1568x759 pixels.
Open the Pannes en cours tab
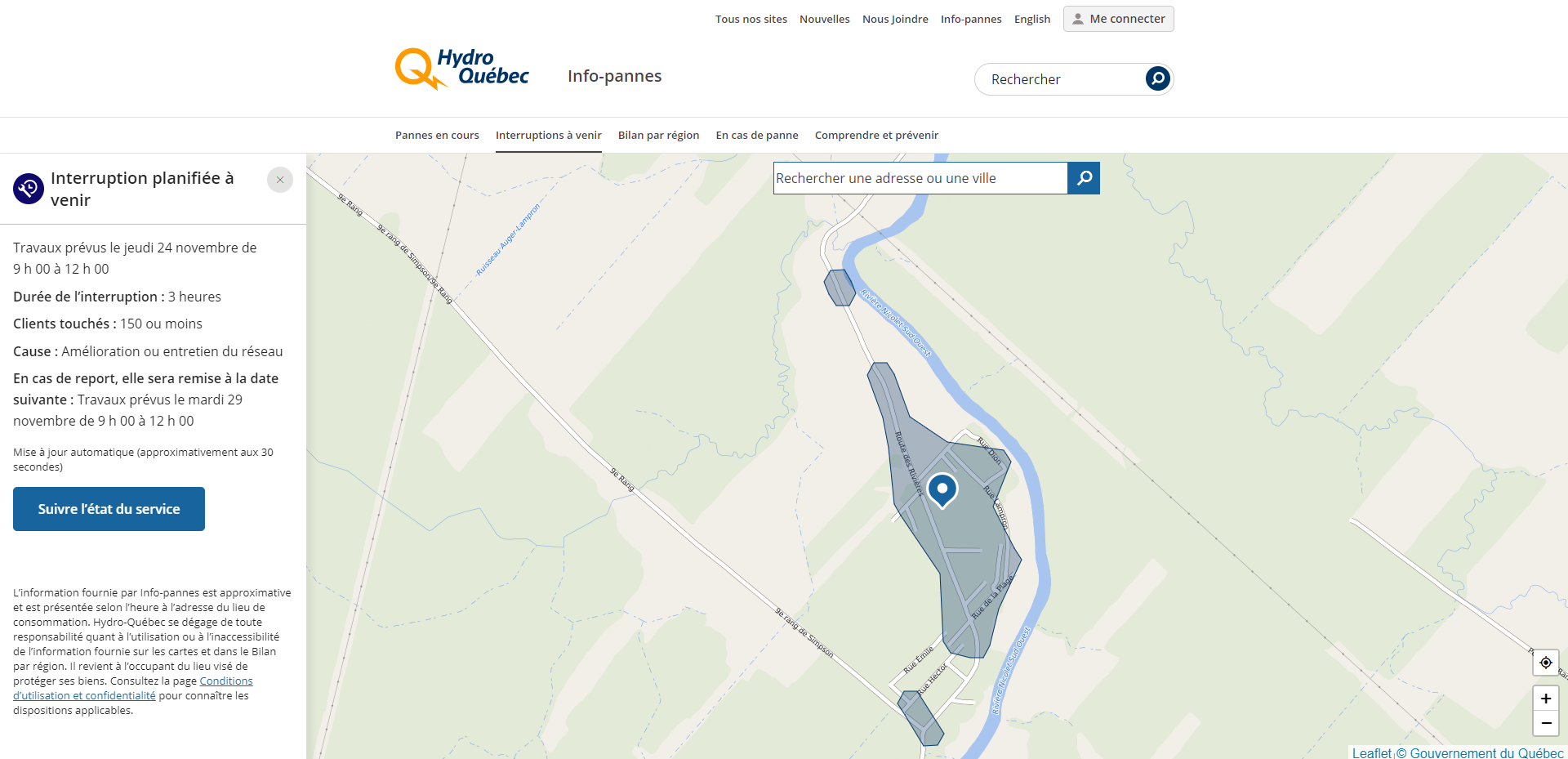pos(437,136)
